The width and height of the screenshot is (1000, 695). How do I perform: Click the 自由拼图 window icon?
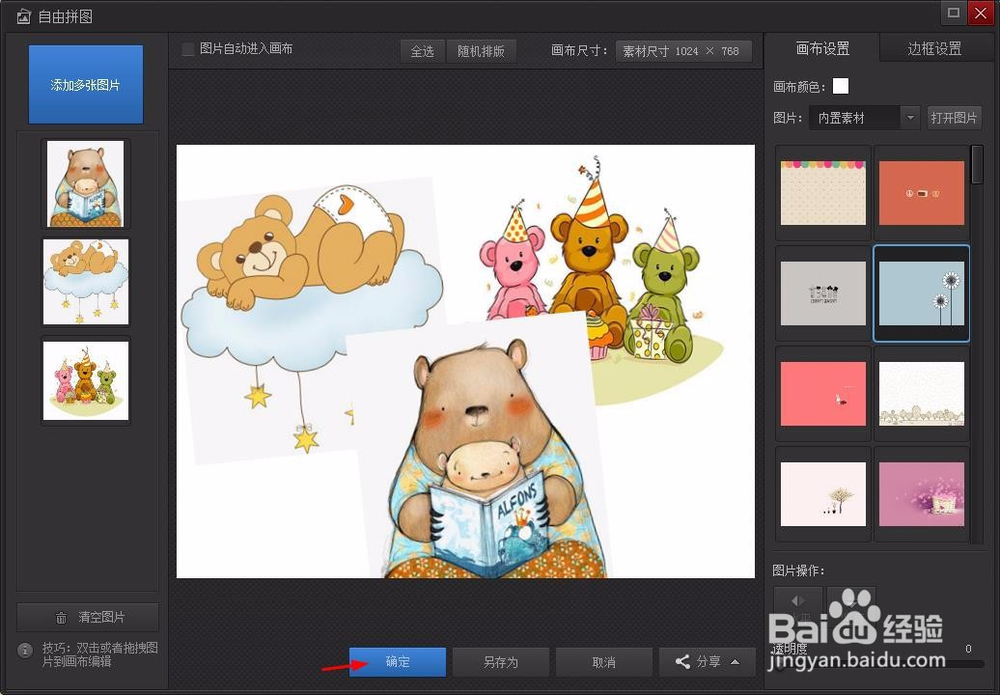pos(24,16)
